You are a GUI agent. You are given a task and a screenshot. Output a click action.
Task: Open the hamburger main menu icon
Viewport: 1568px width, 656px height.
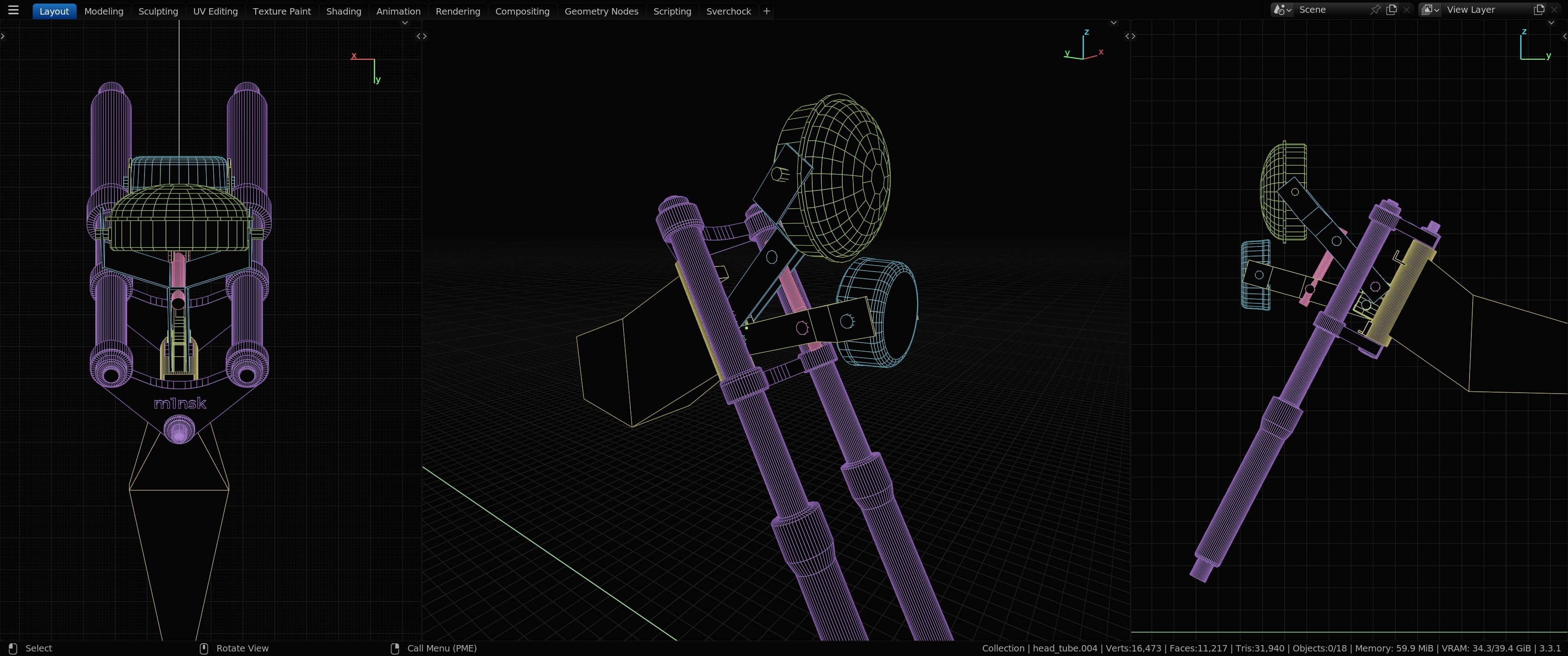point(13,10)
